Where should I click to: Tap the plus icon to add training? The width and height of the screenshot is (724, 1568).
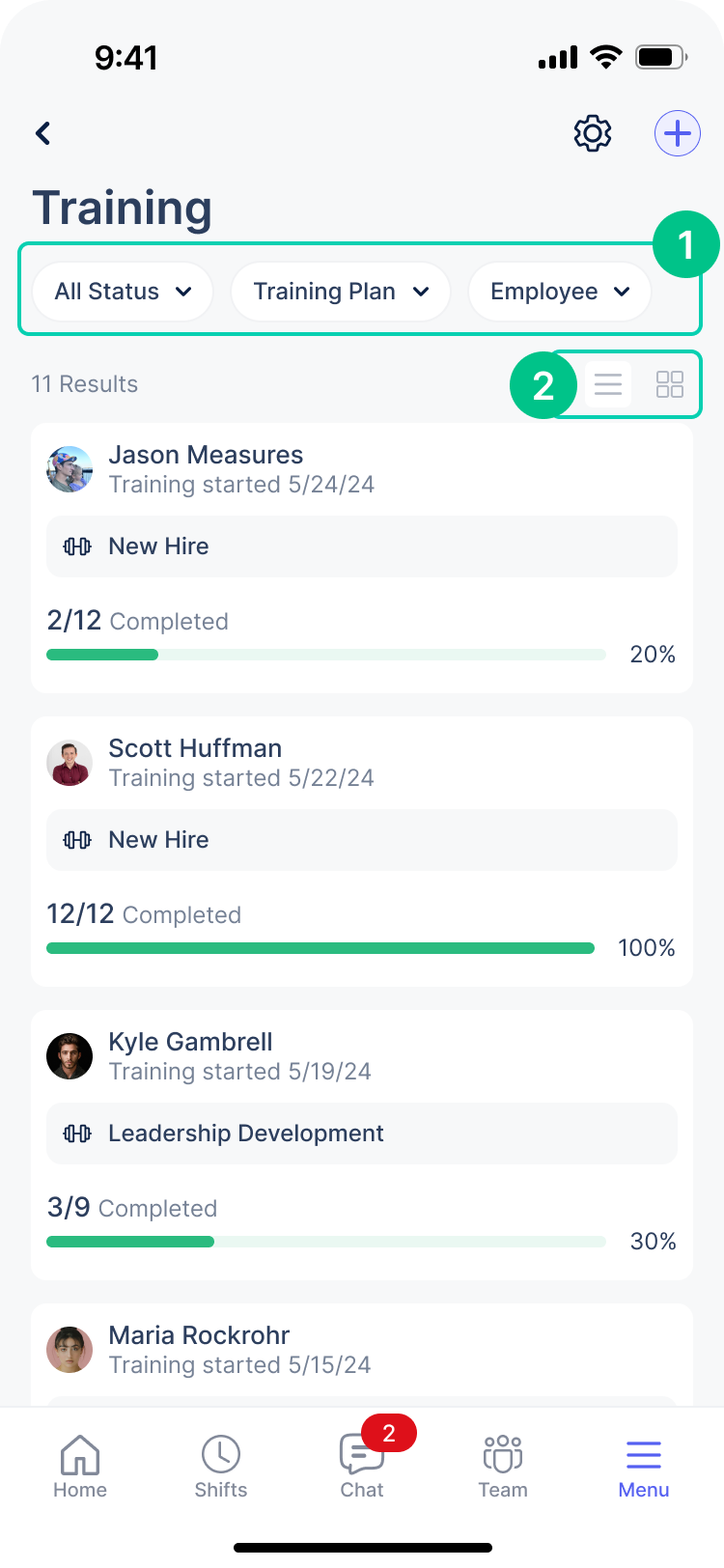click(678, 133)
